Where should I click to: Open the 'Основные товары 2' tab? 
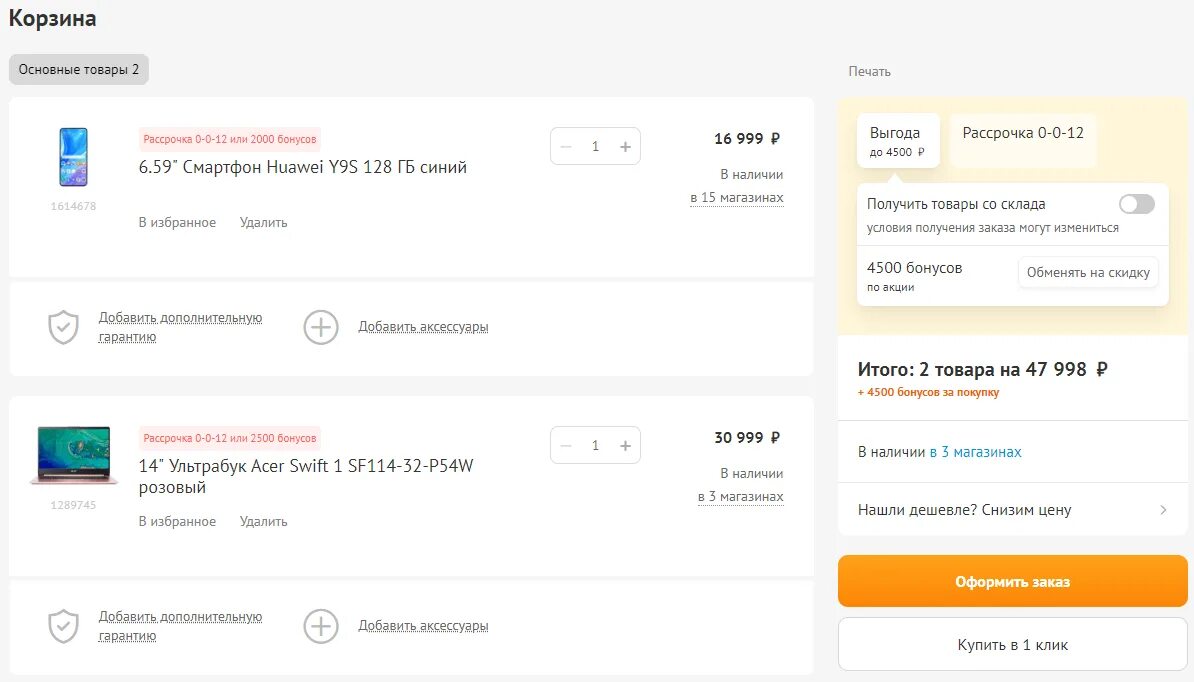click(x=79, y=70)
